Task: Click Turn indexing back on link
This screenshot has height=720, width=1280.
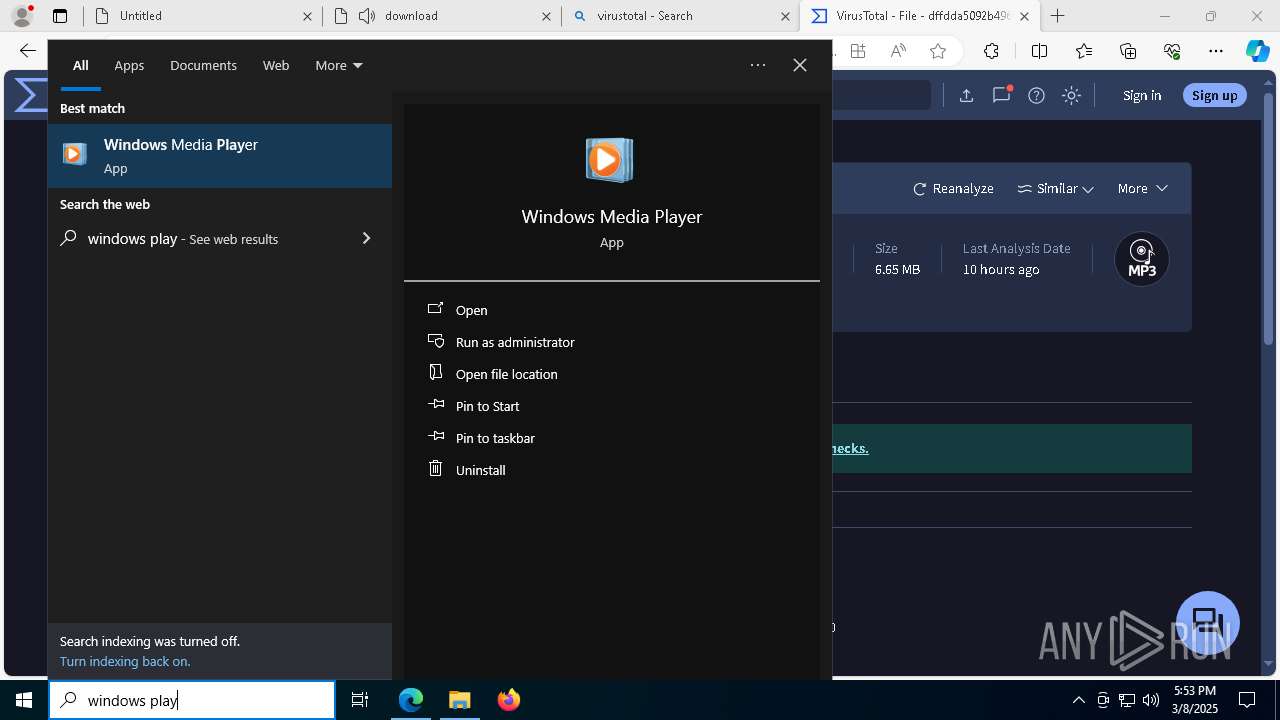Action: (x=125, y=661)
